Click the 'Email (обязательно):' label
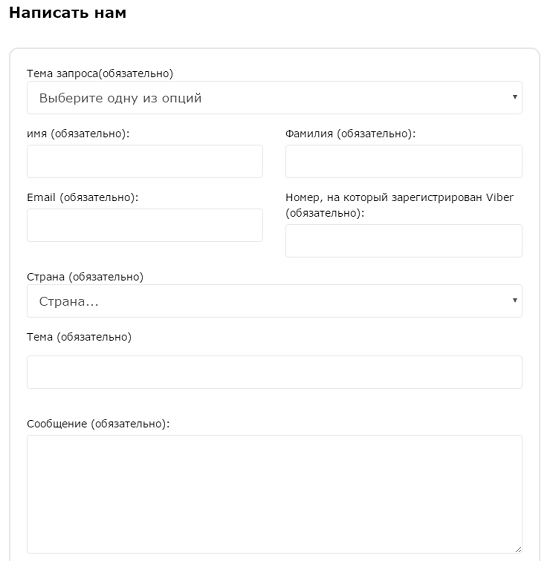The width and height of the screenshot is (550, 561). point(82,197)
